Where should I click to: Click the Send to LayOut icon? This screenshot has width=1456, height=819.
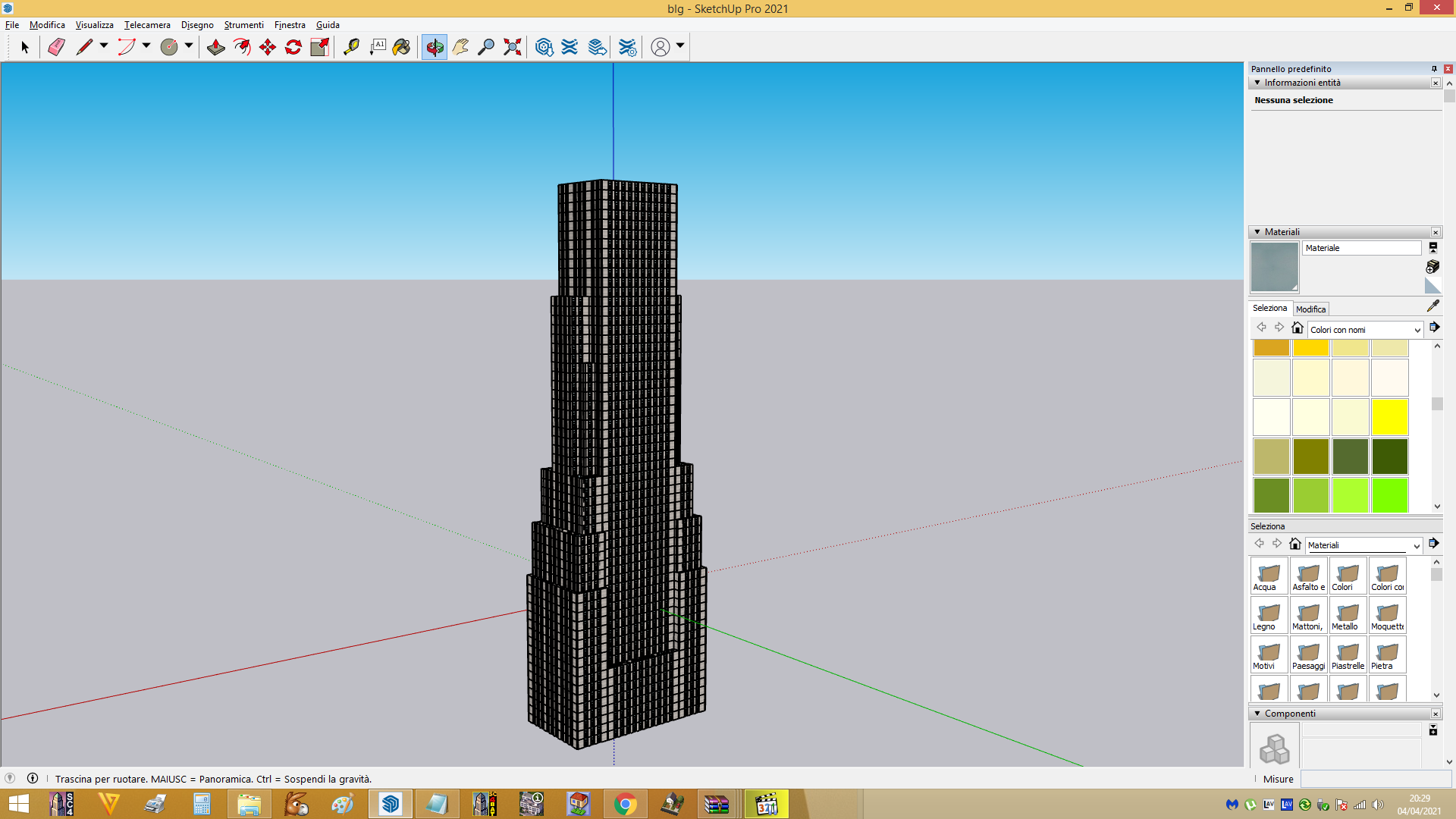(598, 47)
